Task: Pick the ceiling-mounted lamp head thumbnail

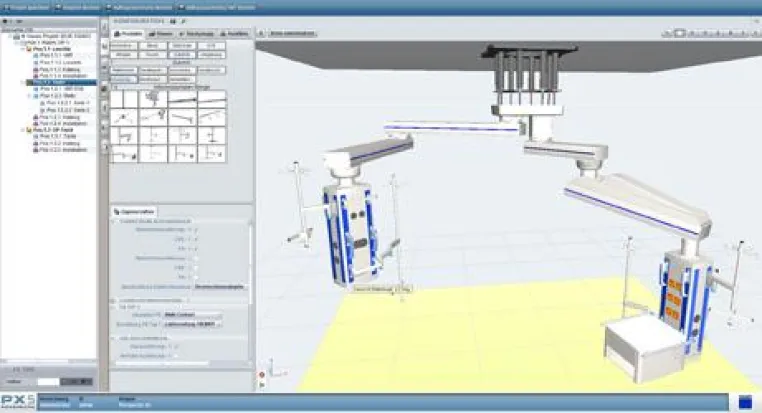Action: point(154,100)
